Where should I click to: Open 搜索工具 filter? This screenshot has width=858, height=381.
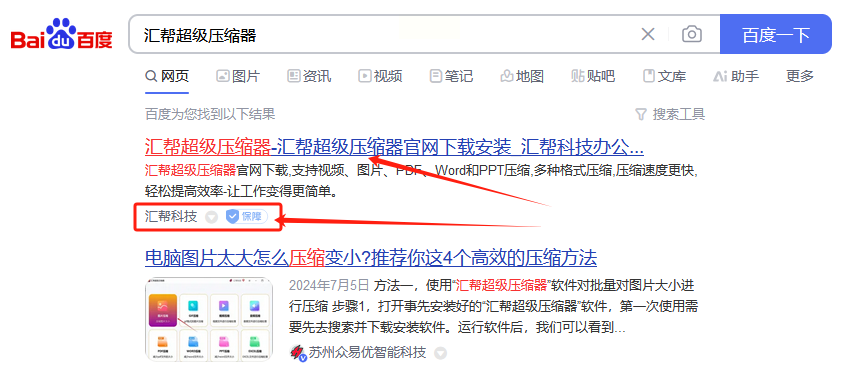pyautogui.click(x=670, y=114)
